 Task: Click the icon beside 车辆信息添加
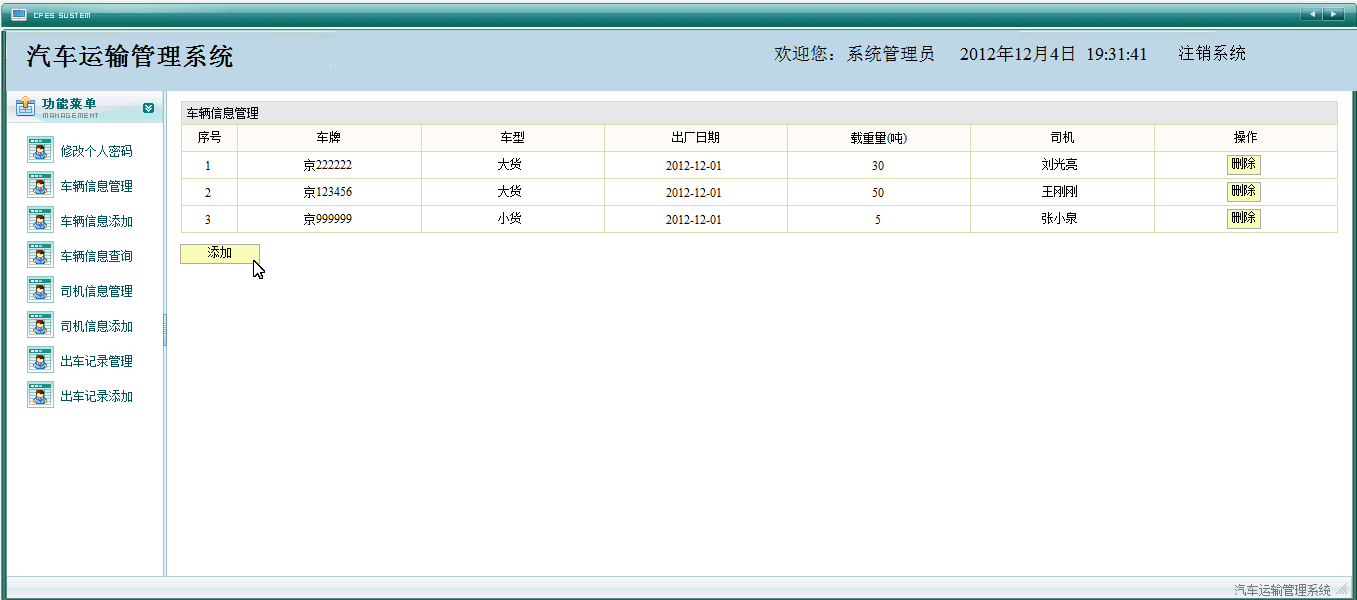click(40, 221)
